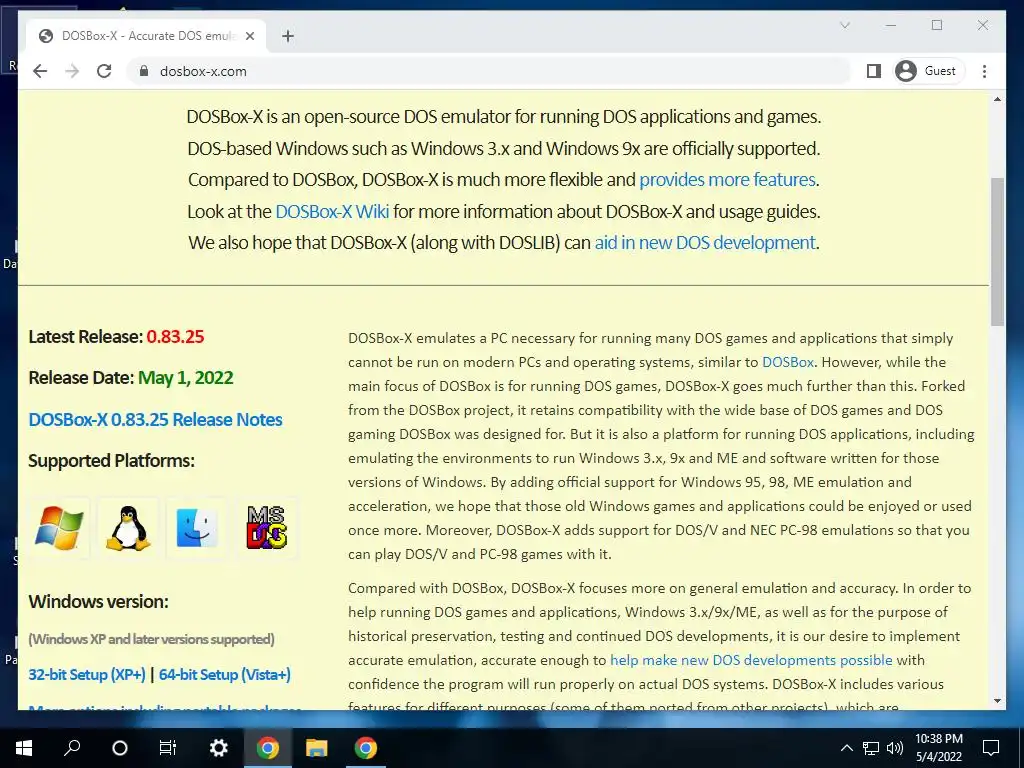Open the Windows Start menu
The image size is (1024, 768).
pos(24,748)
